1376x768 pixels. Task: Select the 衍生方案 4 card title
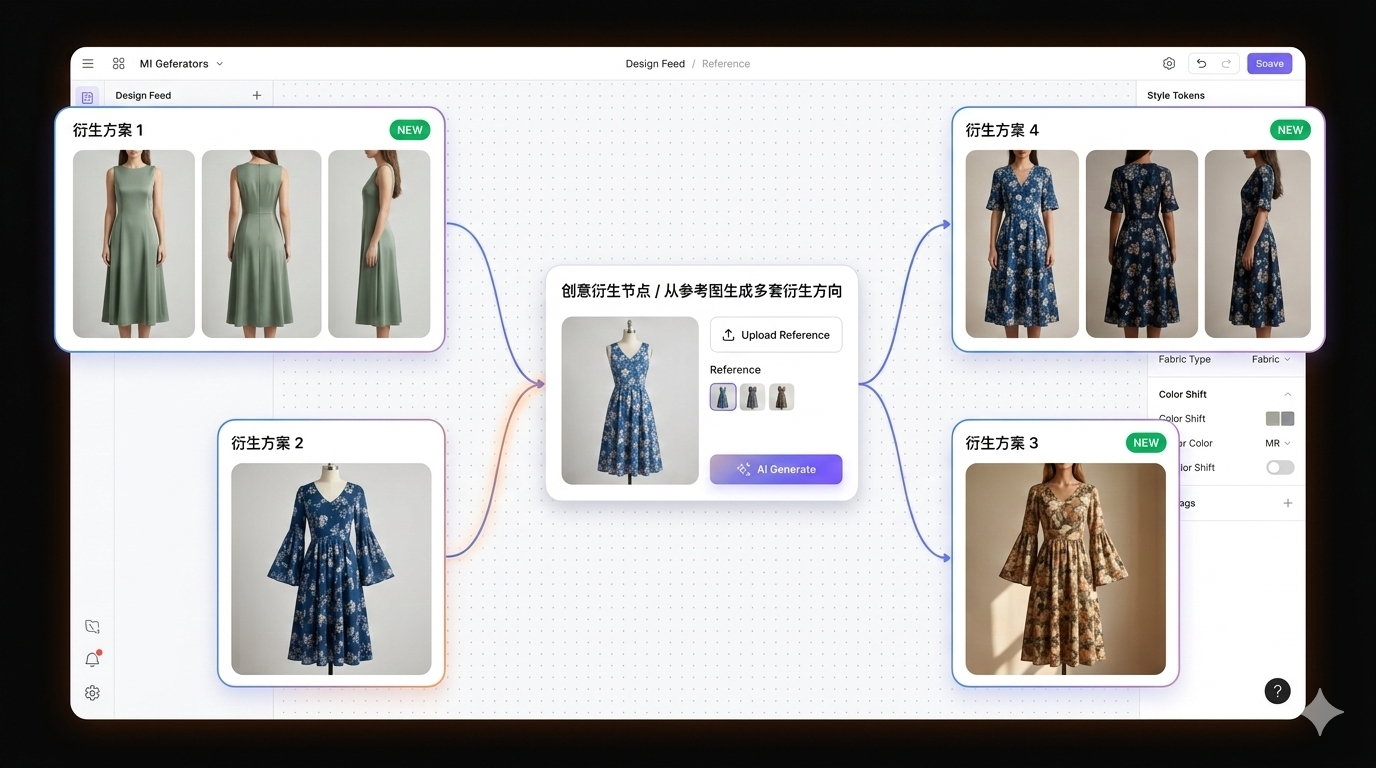[x=1002, y=130]
